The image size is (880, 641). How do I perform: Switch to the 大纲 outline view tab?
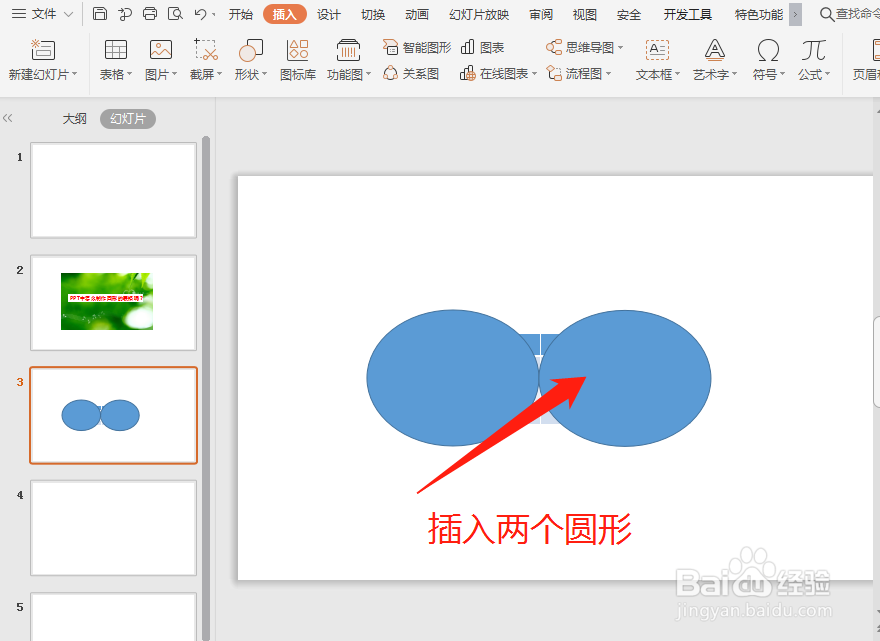[x=74, y=118]
